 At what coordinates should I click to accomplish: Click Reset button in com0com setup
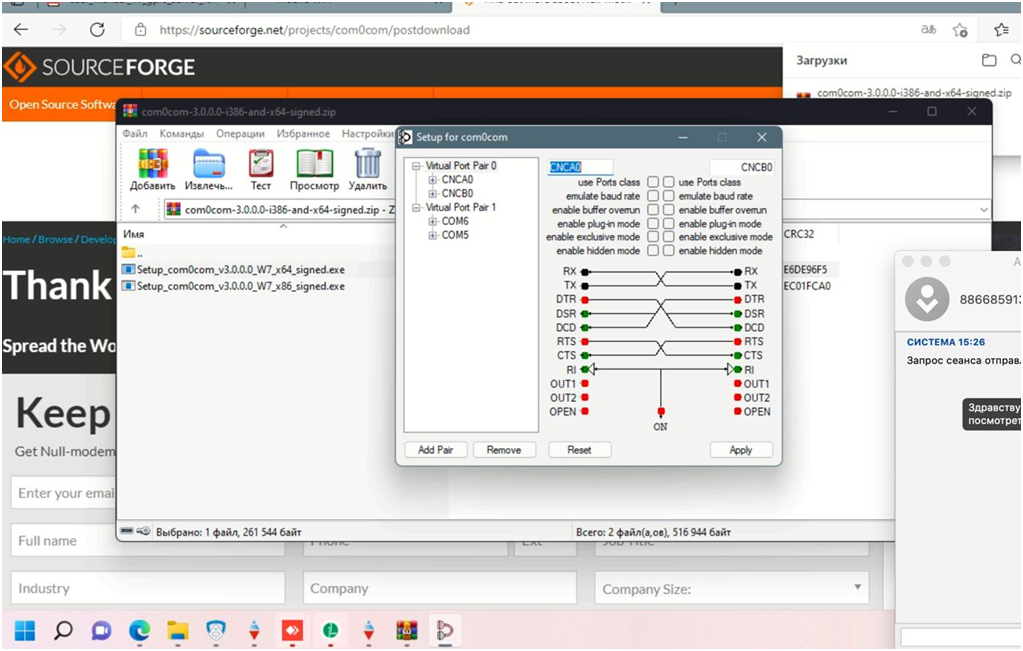579,450
